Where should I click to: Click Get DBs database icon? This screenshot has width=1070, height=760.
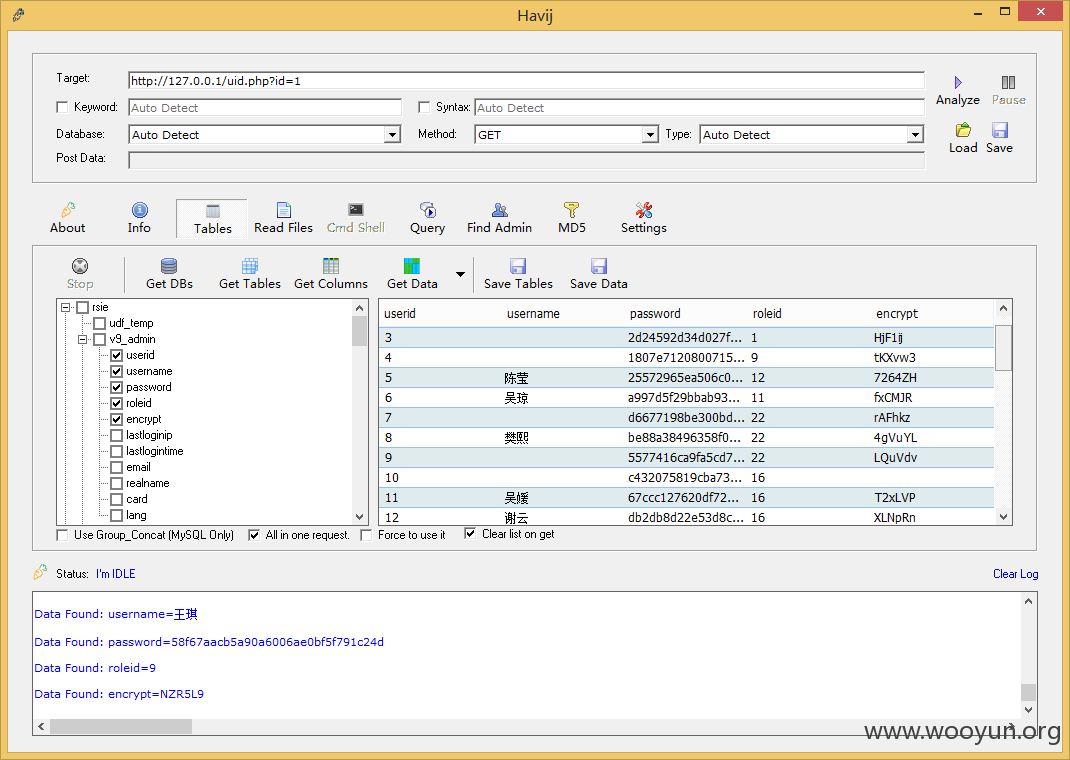click(x=169, y=266)
